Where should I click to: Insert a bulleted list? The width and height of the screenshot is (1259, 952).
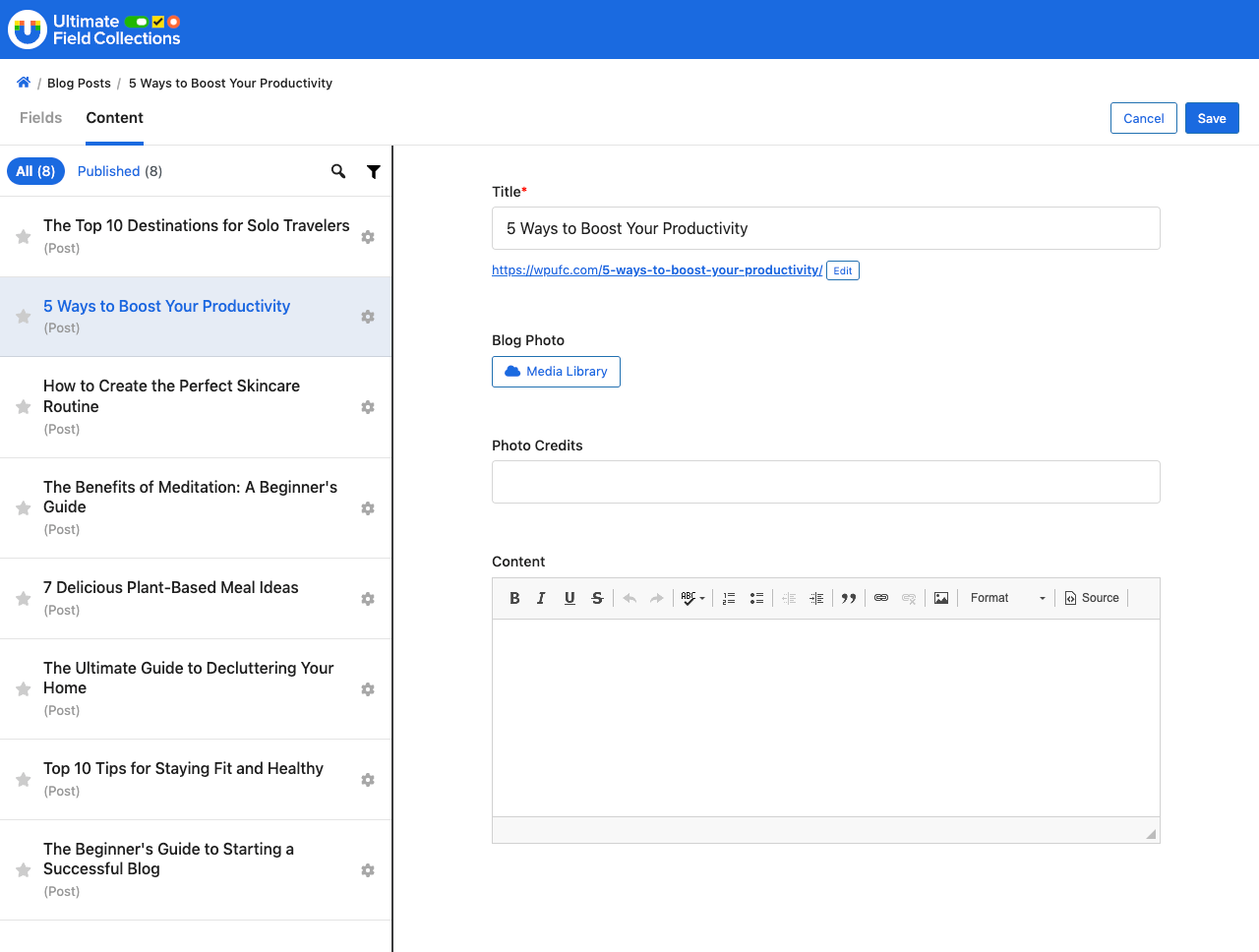pyautogui.click(x=756, y=598)
